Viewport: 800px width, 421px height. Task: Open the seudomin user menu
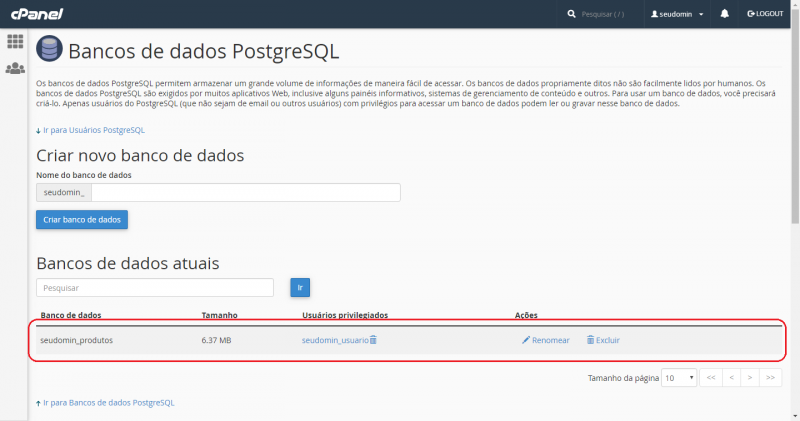[677, 14]
